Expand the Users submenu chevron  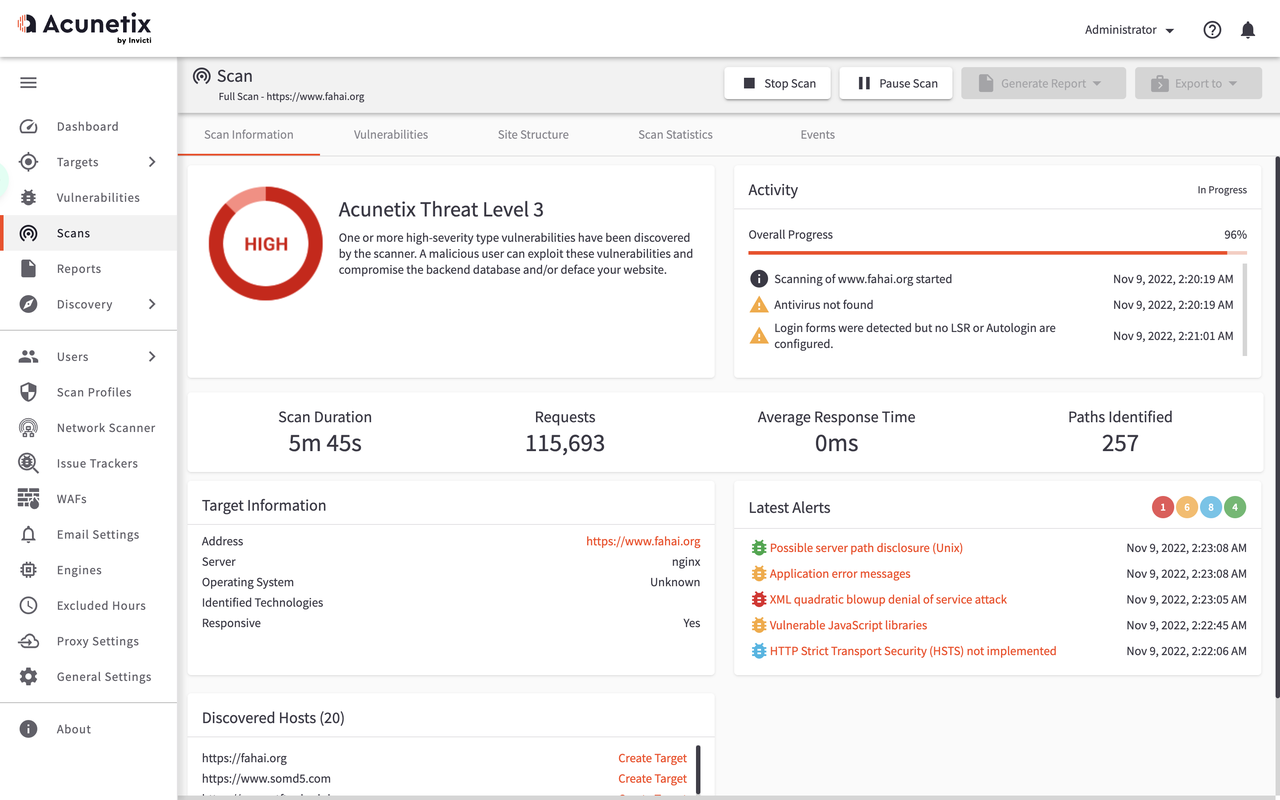(152, 357)
